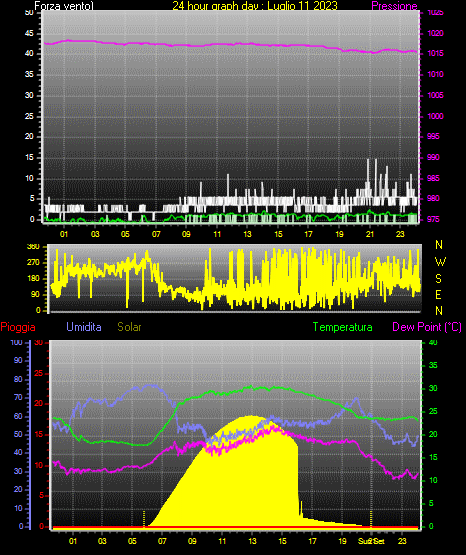The width and height of the screenshot is (466, 555).
Task: Click the 45 value on wind speed axis
Action: tap(29, 34)
